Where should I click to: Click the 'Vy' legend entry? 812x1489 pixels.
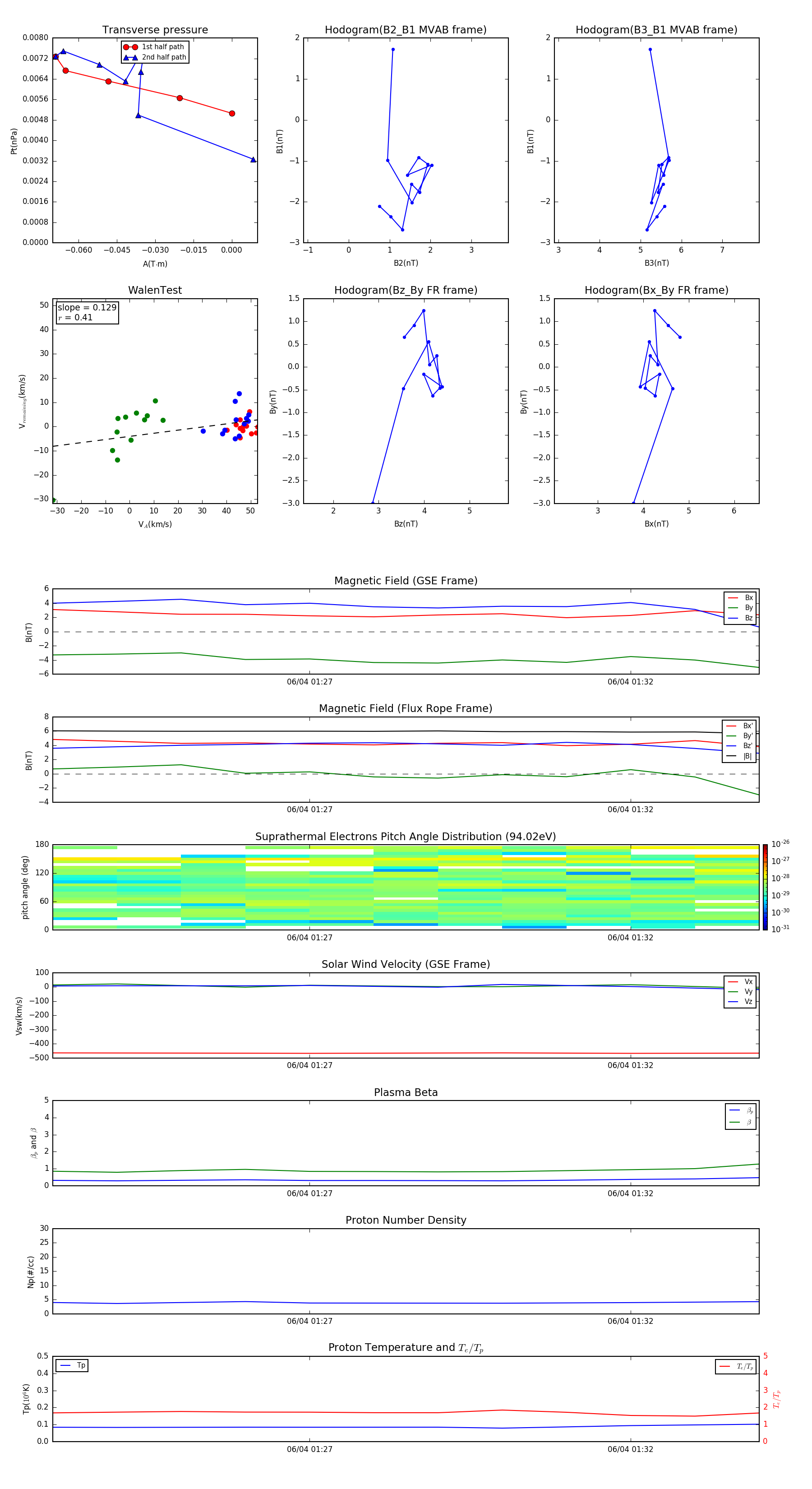click(x=740, y=992)
